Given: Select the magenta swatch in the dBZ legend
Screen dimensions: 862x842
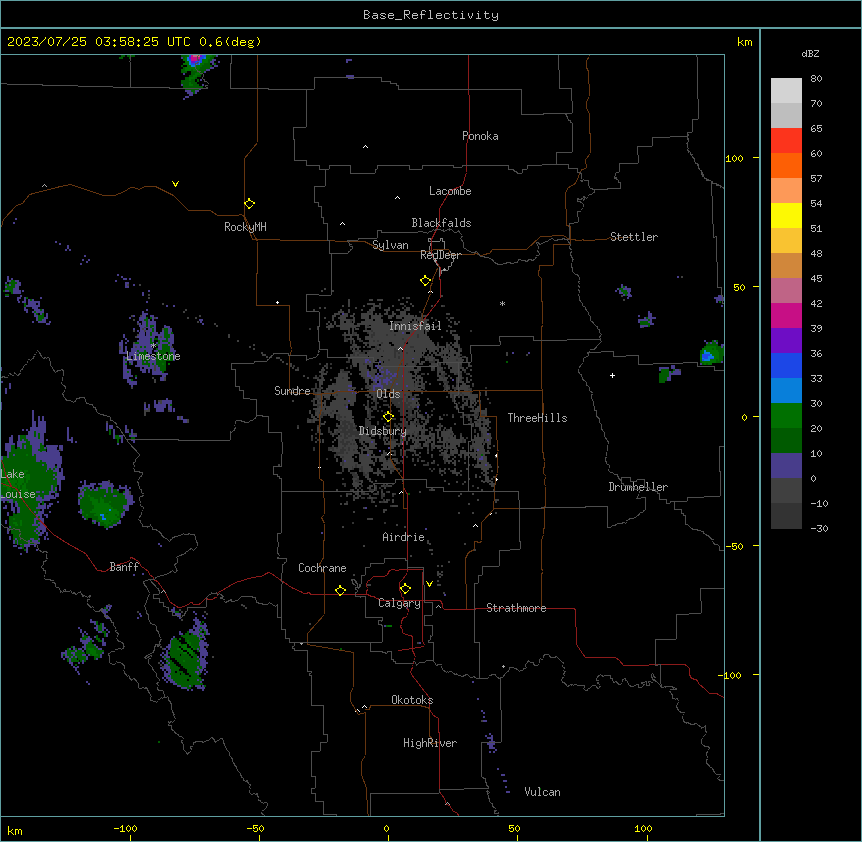Looking at the screenshot, I should click(x=786, y=315).
